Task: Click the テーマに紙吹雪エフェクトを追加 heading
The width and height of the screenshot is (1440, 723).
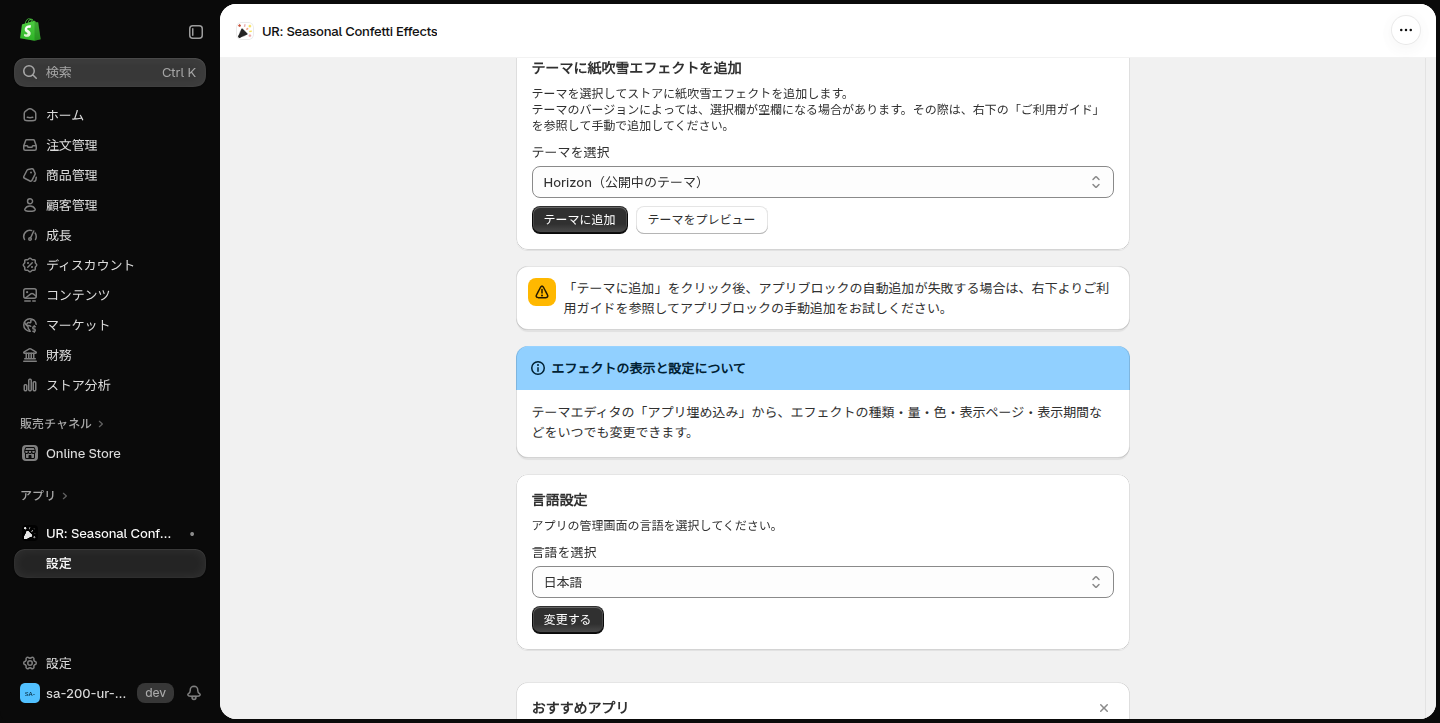Action: [637, 68]
